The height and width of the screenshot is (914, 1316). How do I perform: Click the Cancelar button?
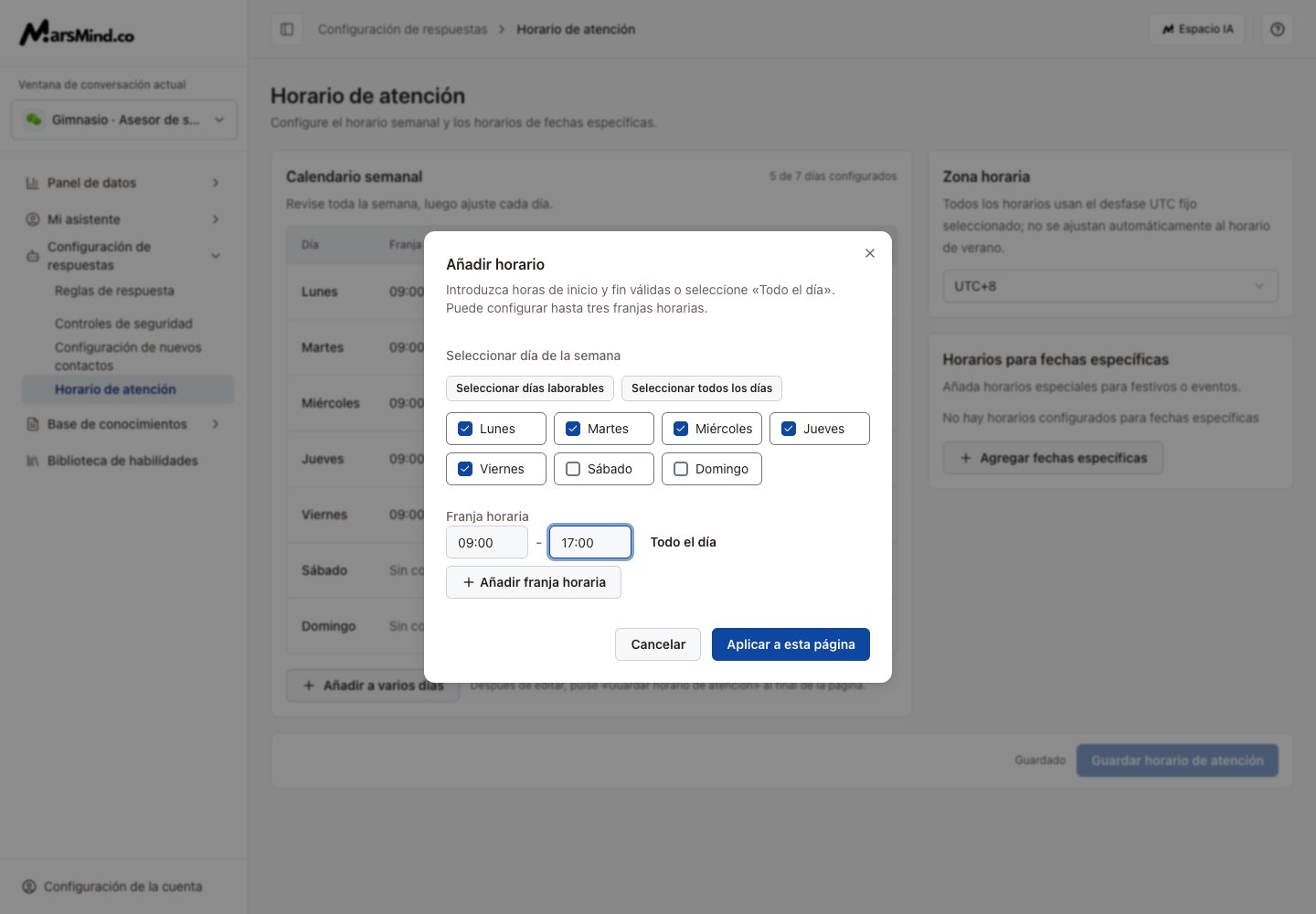(658, 644)
